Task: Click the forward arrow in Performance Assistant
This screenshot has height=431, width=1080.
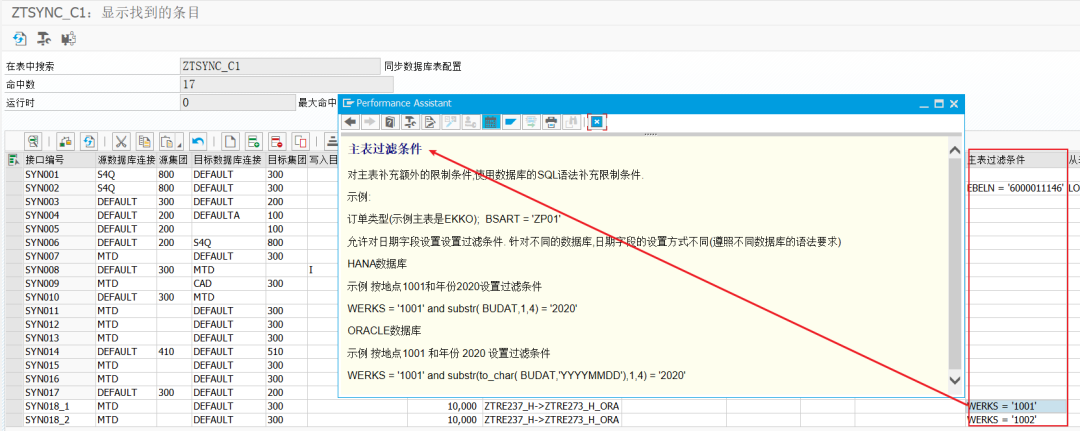Action: (x=370, y=122)
